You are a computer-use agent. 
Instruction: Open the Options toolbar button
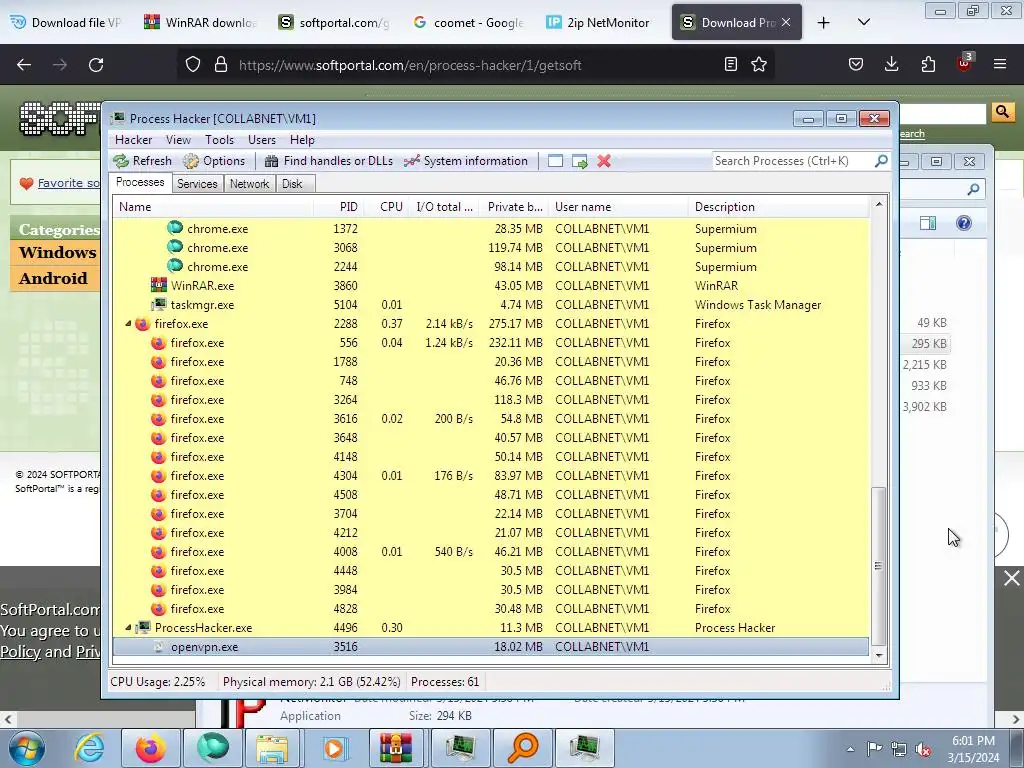[x=214, y=161]
